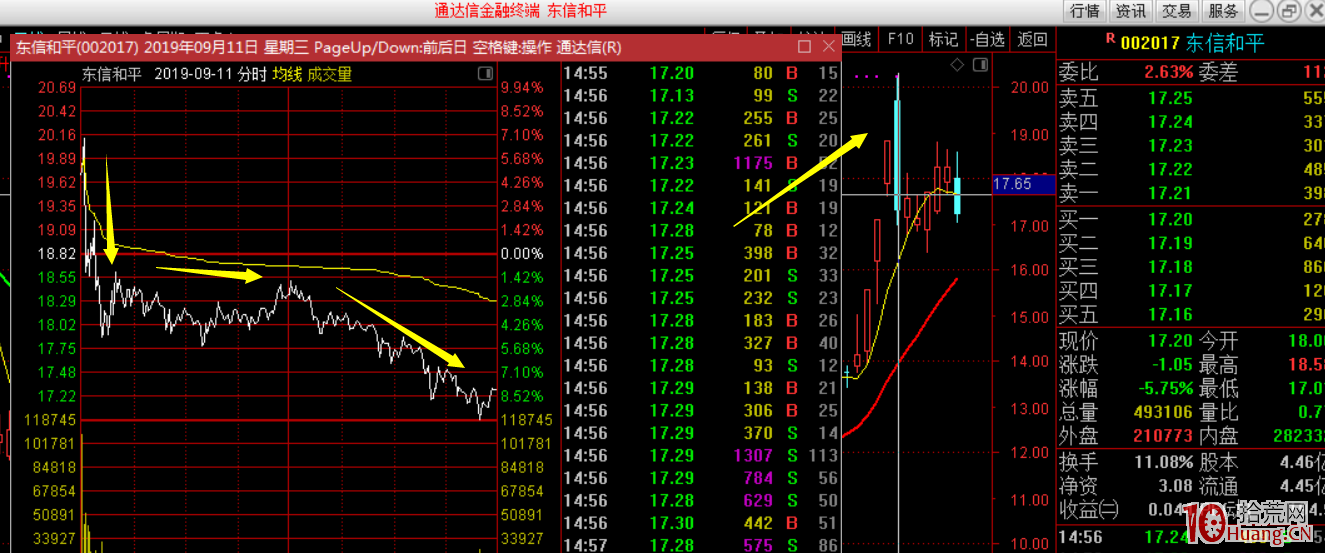The image size is (1325, 553).
Task: Click the 买五 price 17.16
Action: click(x=1170, y=315)
